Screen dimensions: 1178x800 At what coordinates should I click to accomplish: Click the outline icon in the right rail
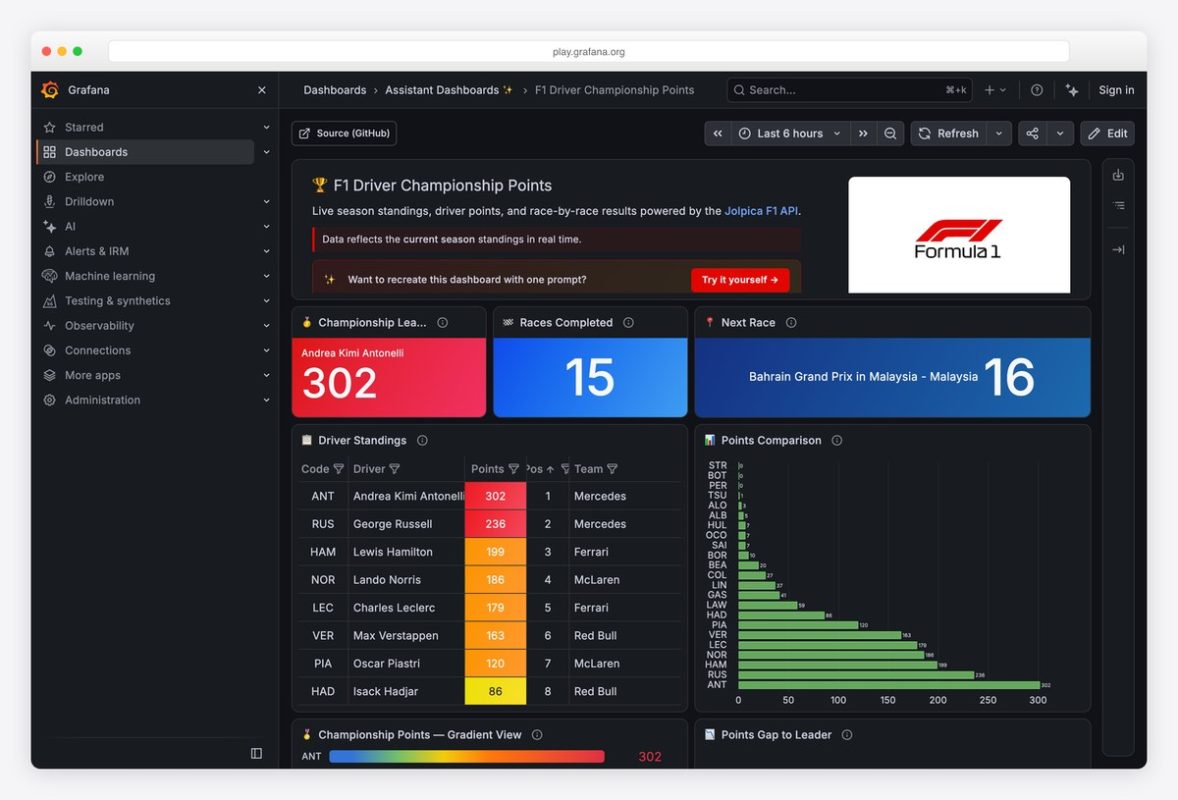point(1119,205)
